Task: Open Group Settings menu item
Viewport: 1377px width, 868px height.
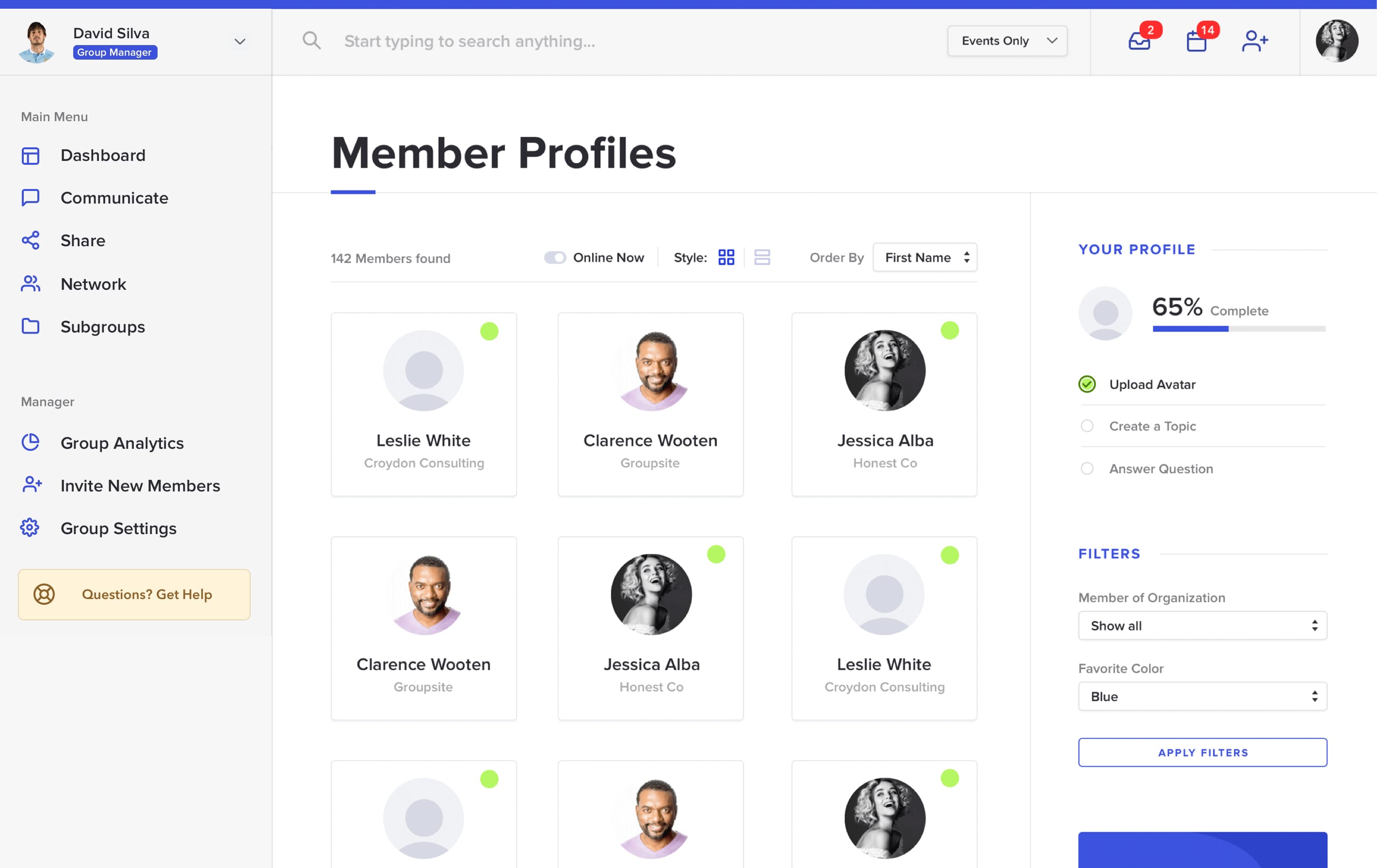Action: pos(118,528)
